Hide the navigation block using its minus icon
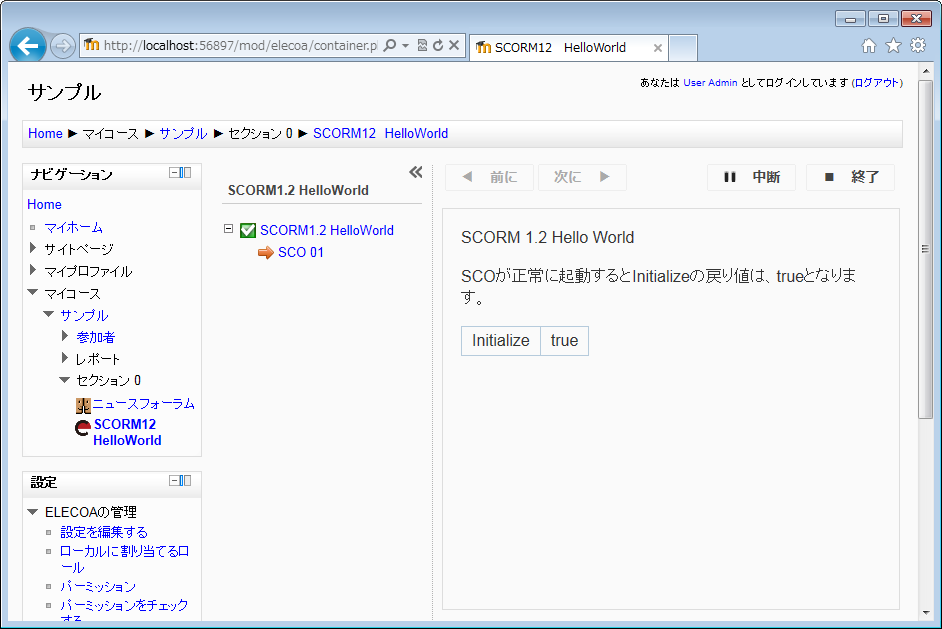The image size is (942, 629). pos(174,173)
